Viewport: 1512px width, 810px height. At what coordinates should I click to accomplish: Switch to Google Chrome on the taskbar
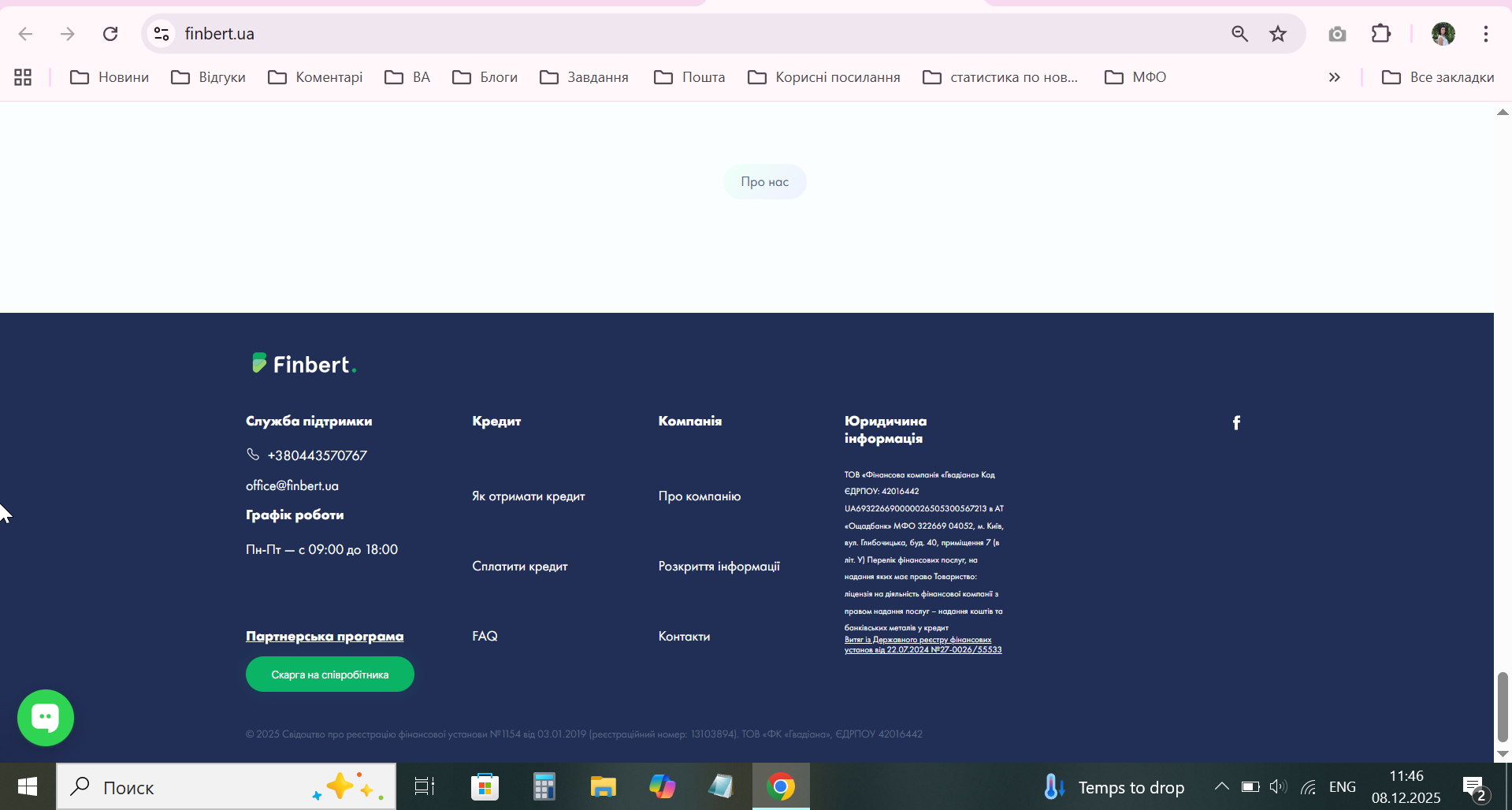[781, 786]
